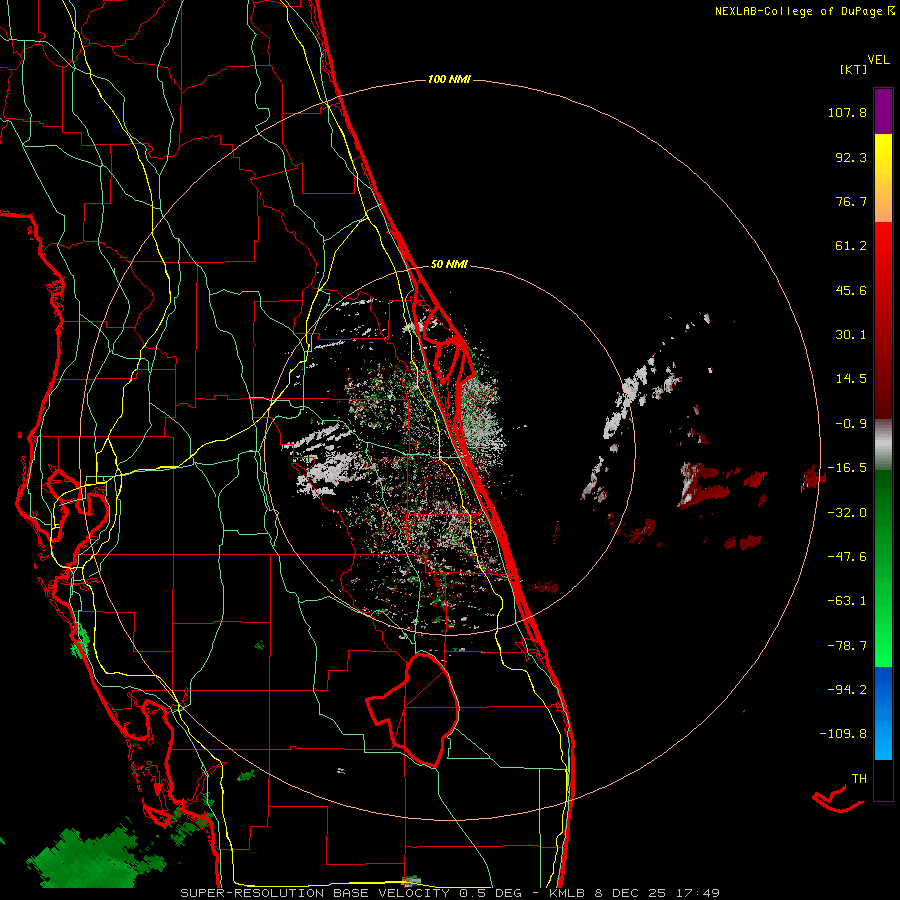Click the 14.5 scale value

pyautogui.click(x=851, y=379)
